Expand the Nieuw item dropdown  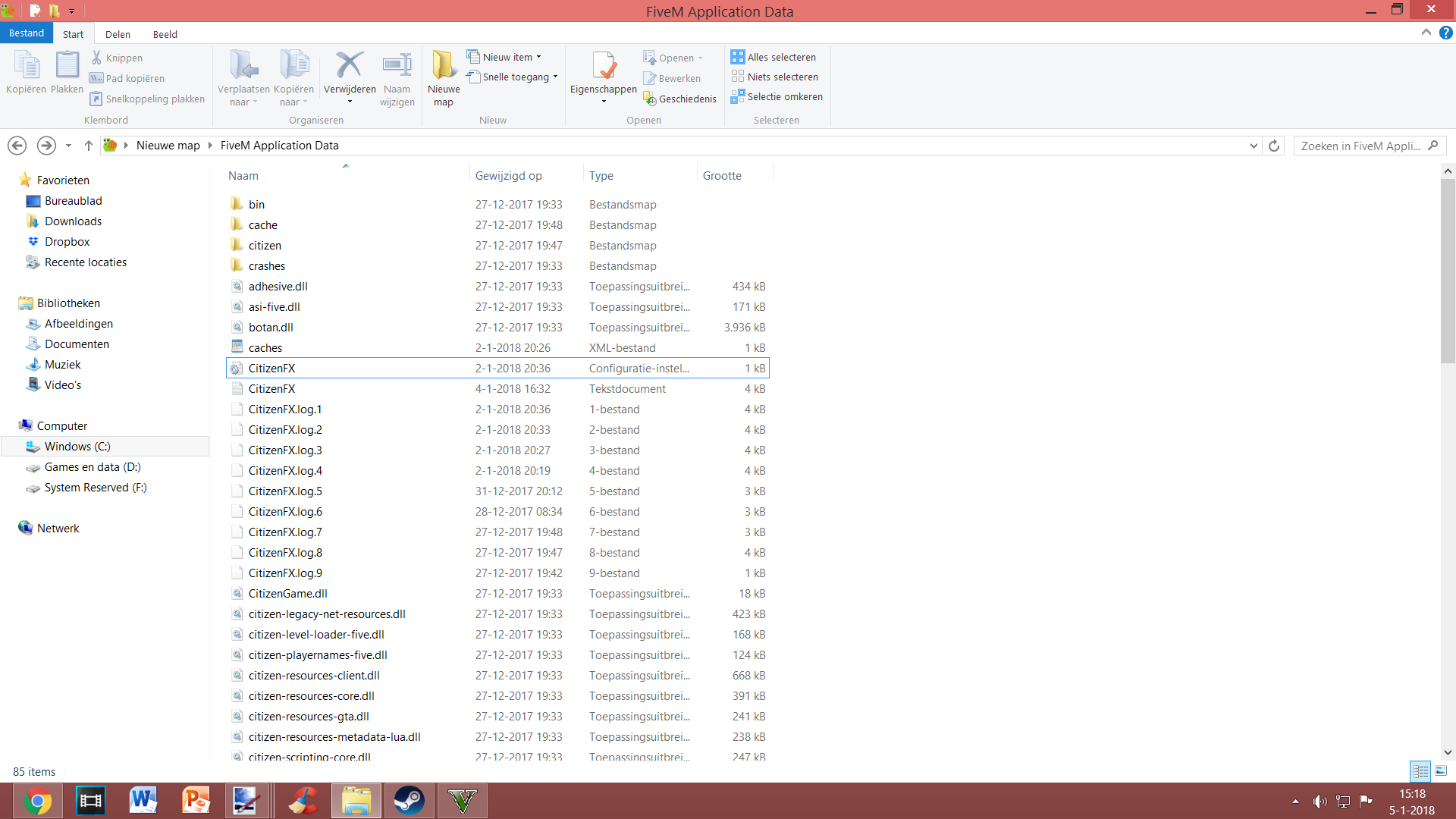(x=539, y=57)
